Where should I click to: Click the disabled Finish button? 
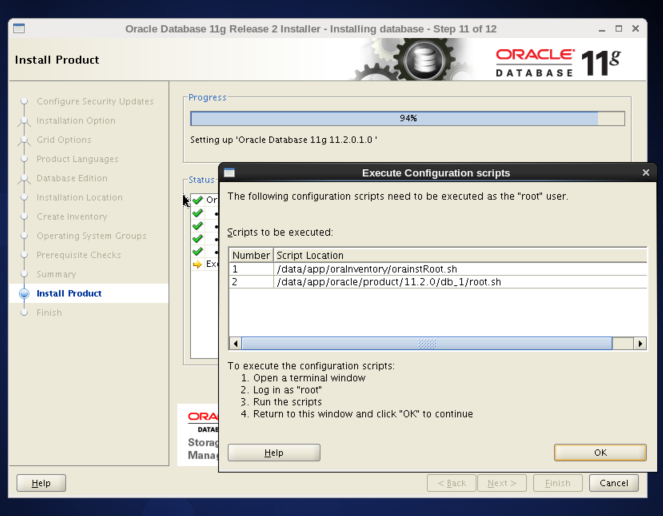[558, 483]
